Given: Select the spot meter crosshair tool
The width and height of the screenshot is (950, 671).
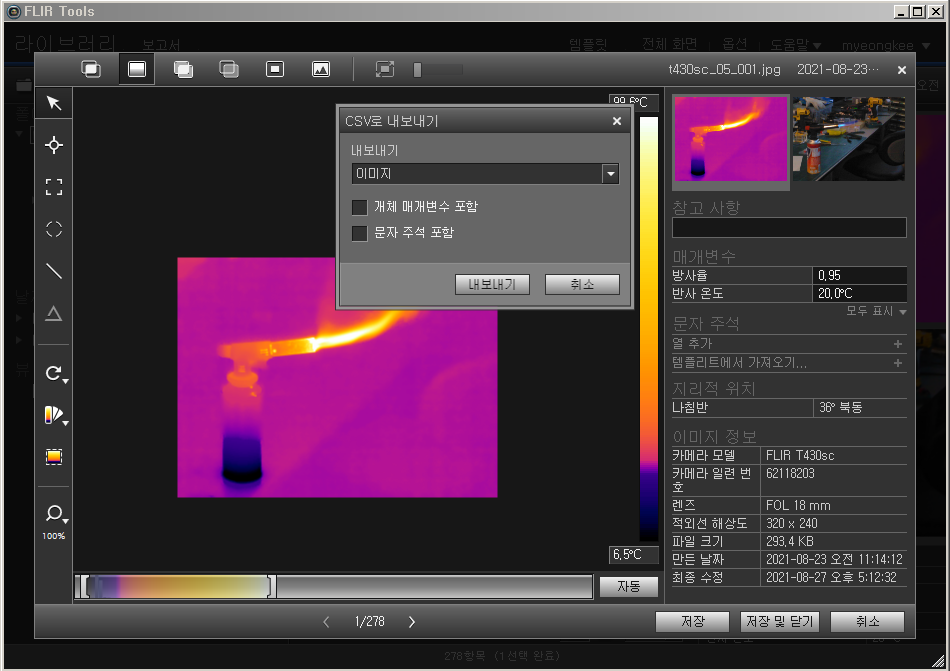Looking at the screenshot, I should click(54, 145).
